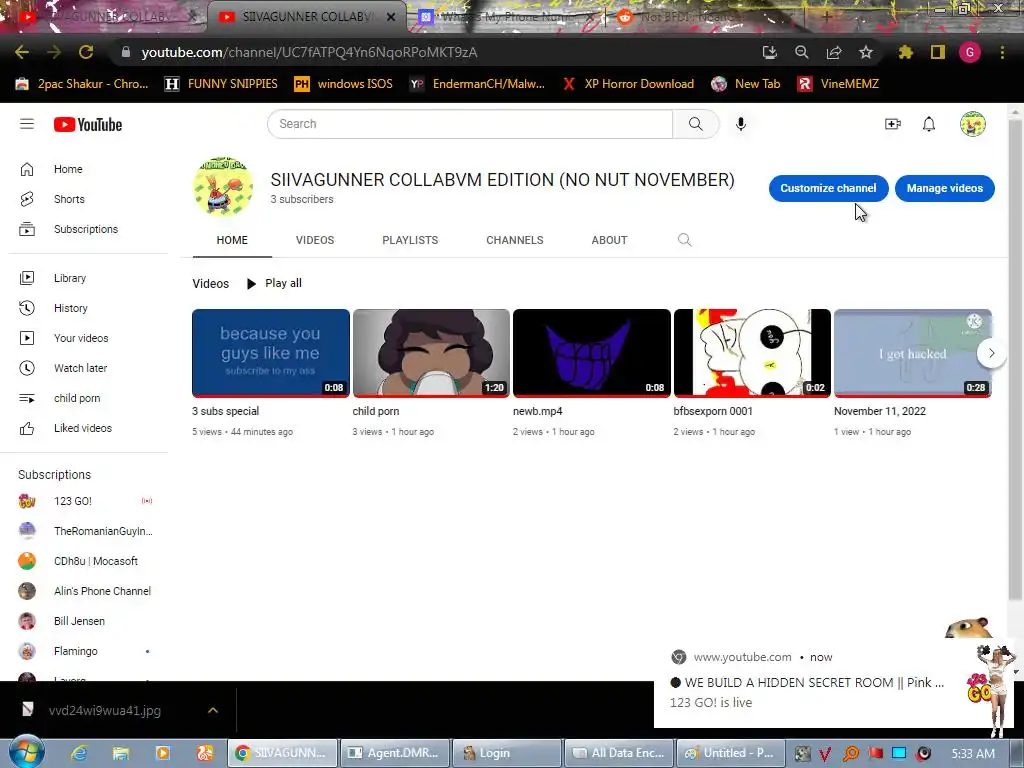Open the Chrome downloads icon in the toolbar
The image size is (1024, 768).
pyautogui.click(x=770, y=52)
